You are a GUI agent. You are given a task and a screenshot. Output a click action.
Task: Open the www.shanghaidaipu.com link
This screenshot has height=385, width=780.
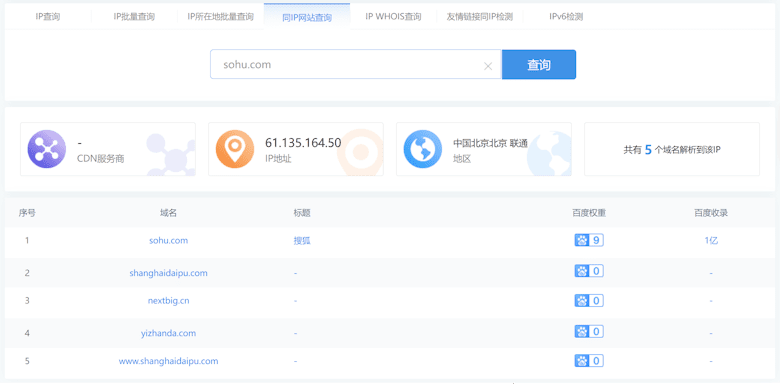click(x=169, y=361)
